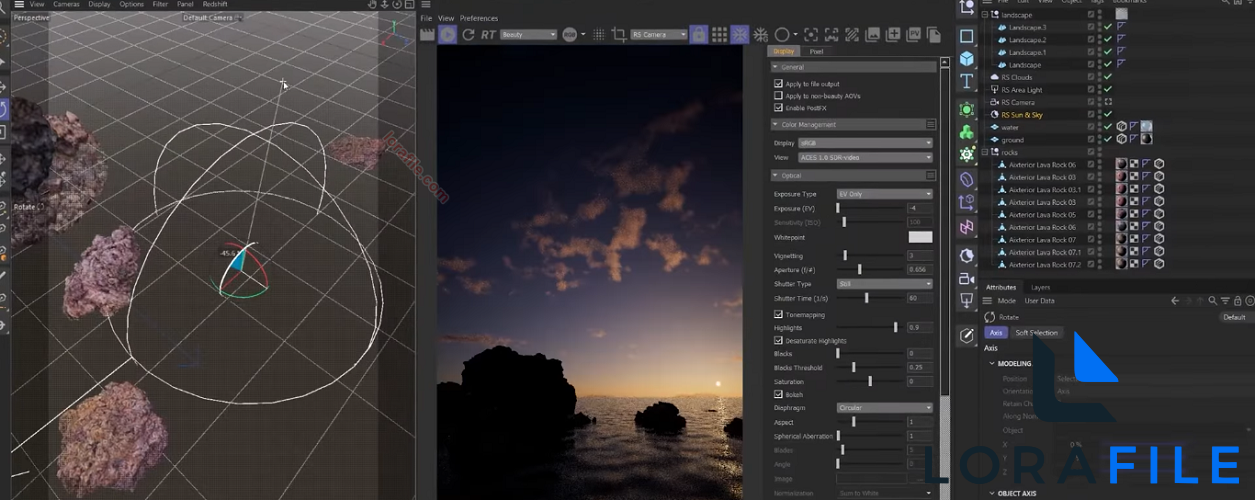
Task: Open the Redshift menu in viewport
Action: pos(215,4)
